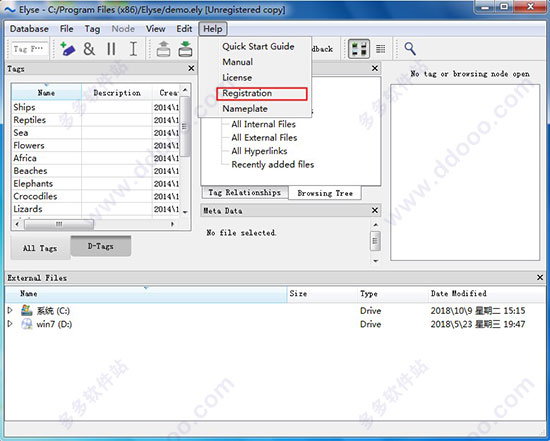This screenshot has width=550, height=441.
Task: Click the Tags list vertical scrollbar thumb
Action: coord(185,127)
